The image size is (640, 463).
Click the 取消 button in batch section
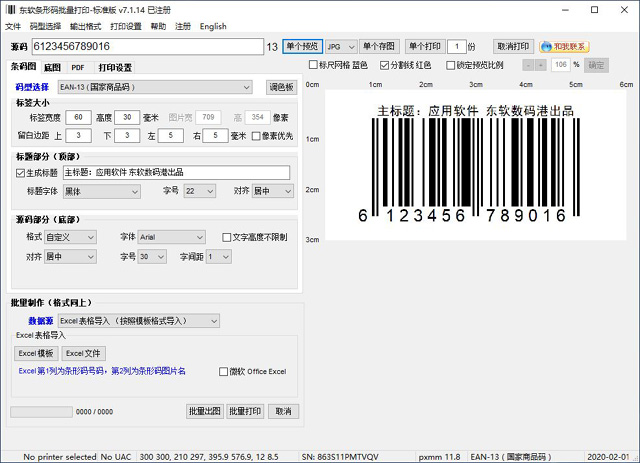click(283, 412)
